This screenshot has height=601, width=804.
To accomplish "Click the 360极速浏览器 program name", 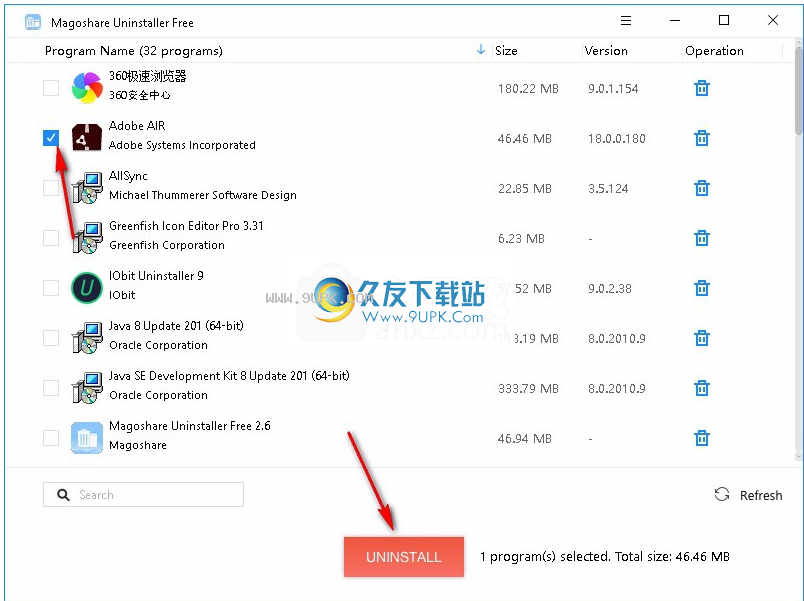I will [148, 76].
